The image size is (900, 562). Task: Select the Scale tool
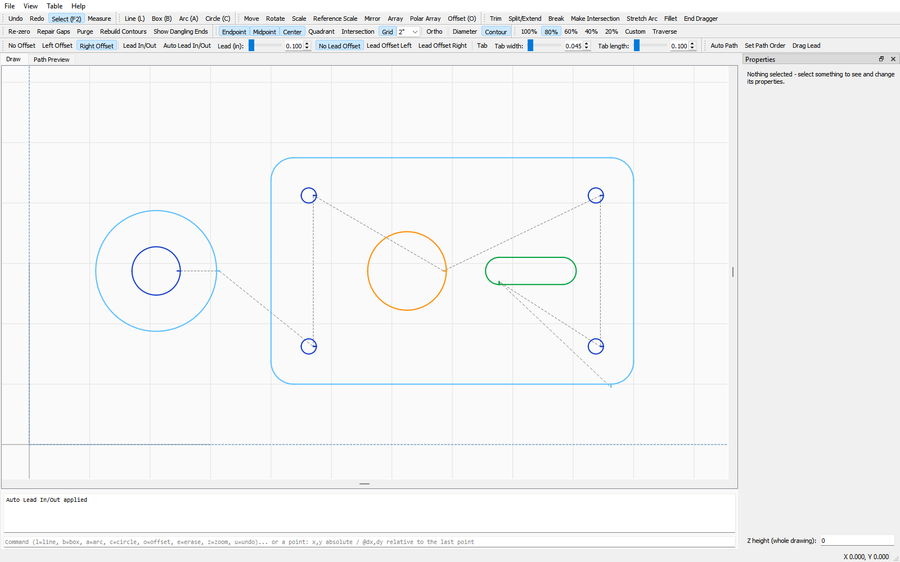[x=298, y=18]
